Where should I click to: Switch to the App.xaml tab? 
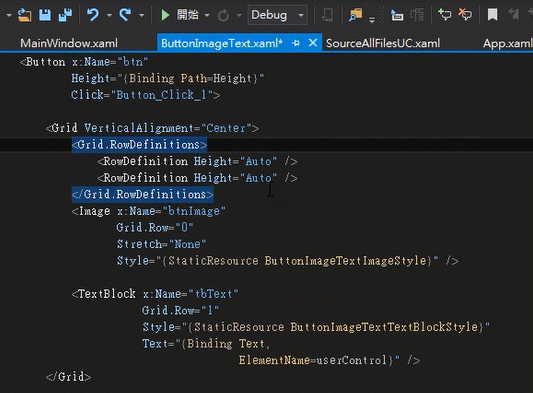(508, 43)
